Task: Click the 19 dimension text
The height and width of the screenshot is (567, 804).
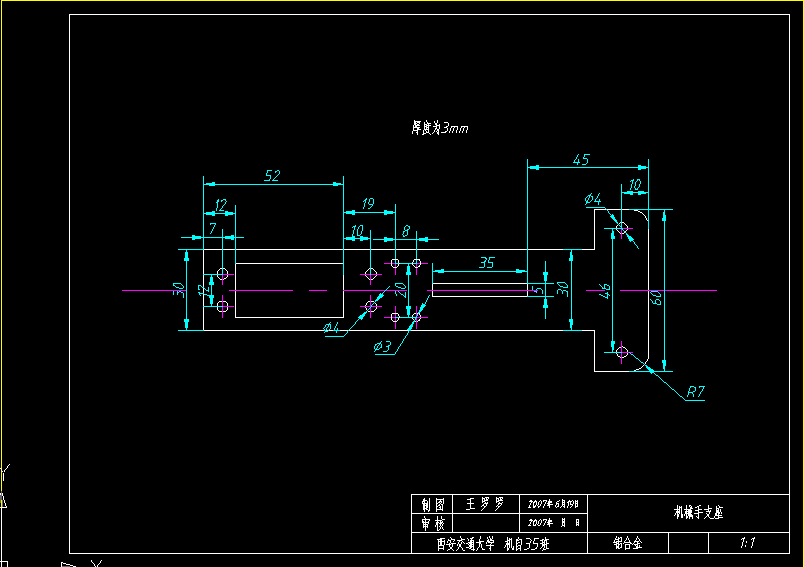Action: click(368, 204)
